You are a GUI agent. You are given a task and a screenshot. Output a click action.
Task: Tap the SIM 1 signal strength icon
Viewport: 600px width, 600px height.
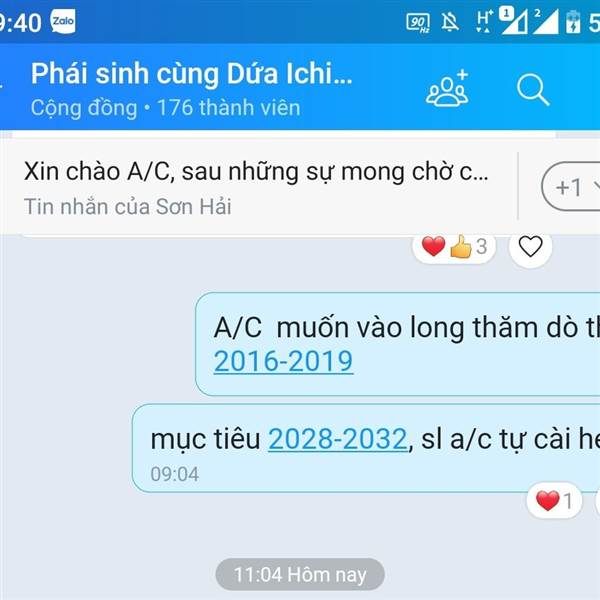(x=514, y=21)
